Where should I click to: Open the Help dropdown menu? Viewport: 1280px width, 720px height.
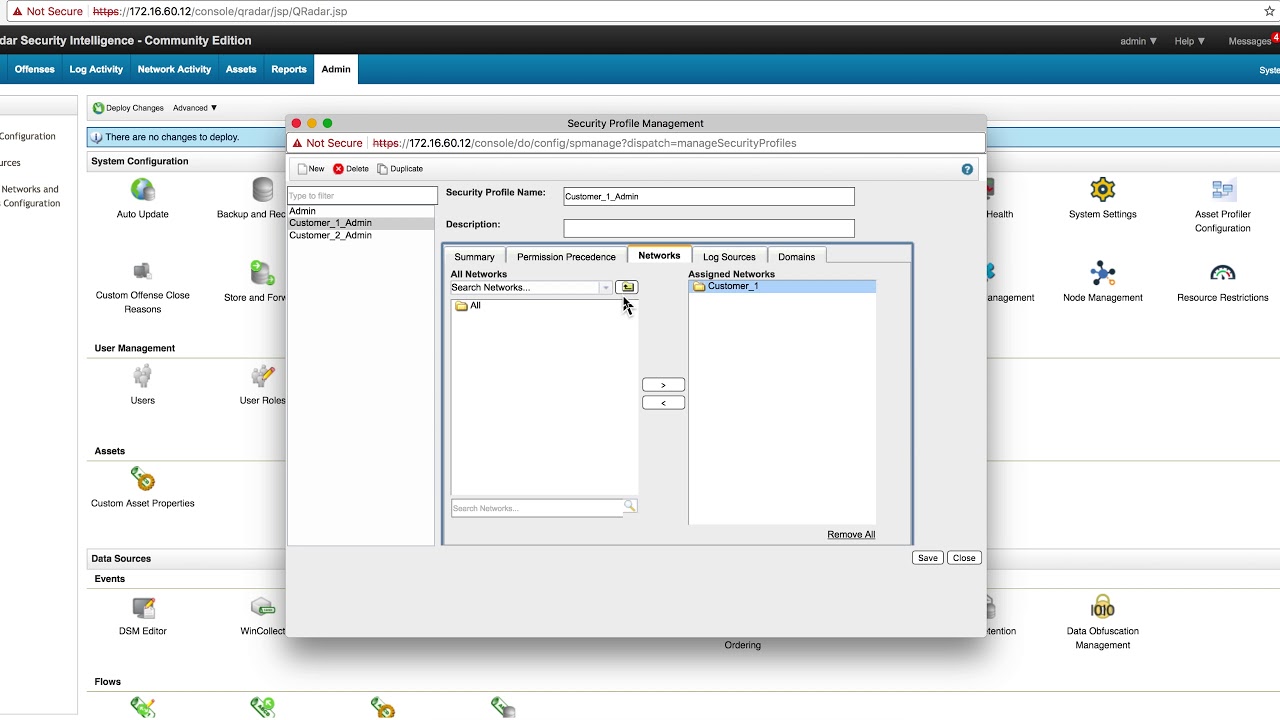point(1190,41)
